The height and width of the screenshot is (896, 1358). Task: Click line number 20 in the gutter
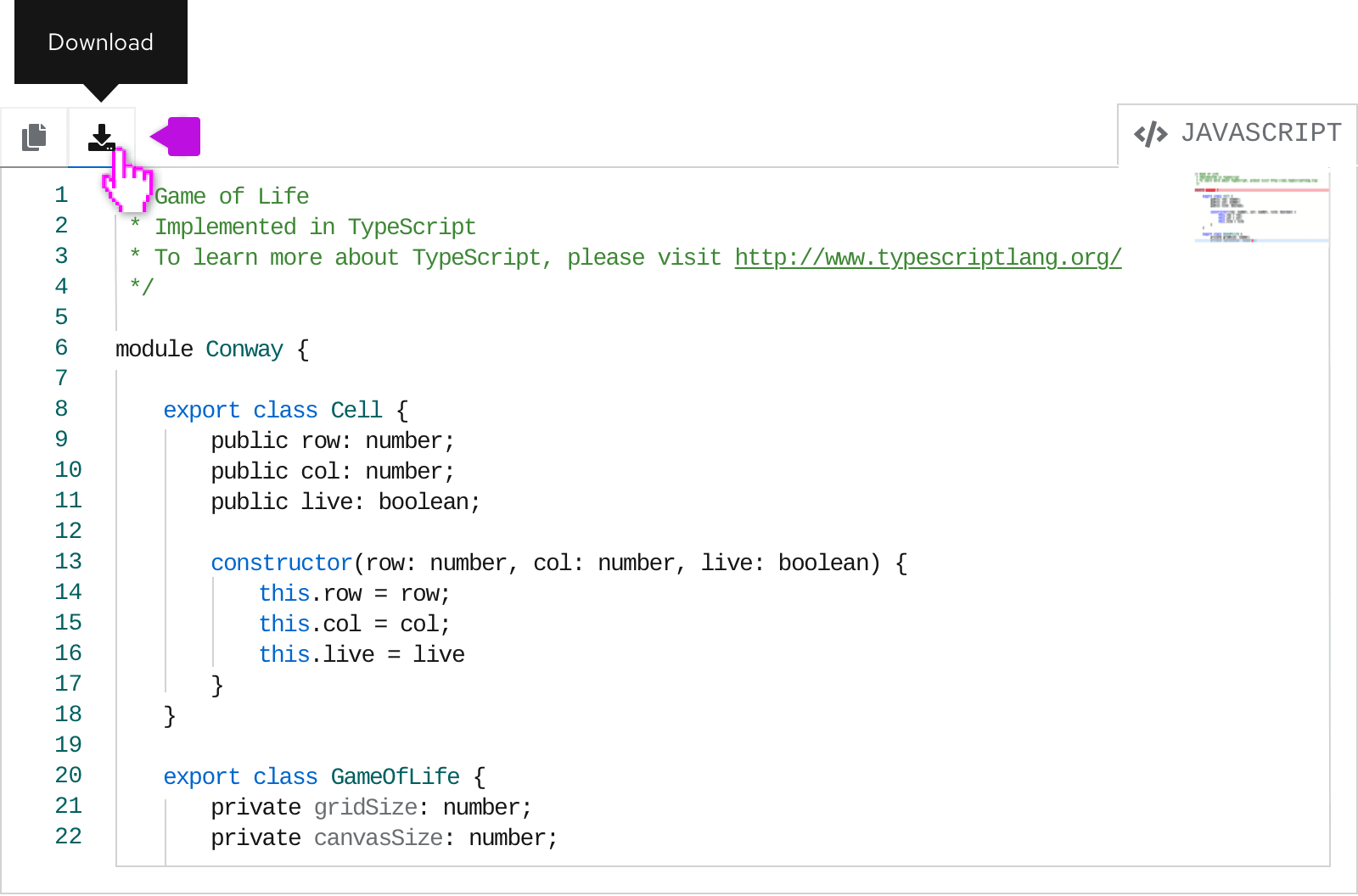tap(68, 776)
